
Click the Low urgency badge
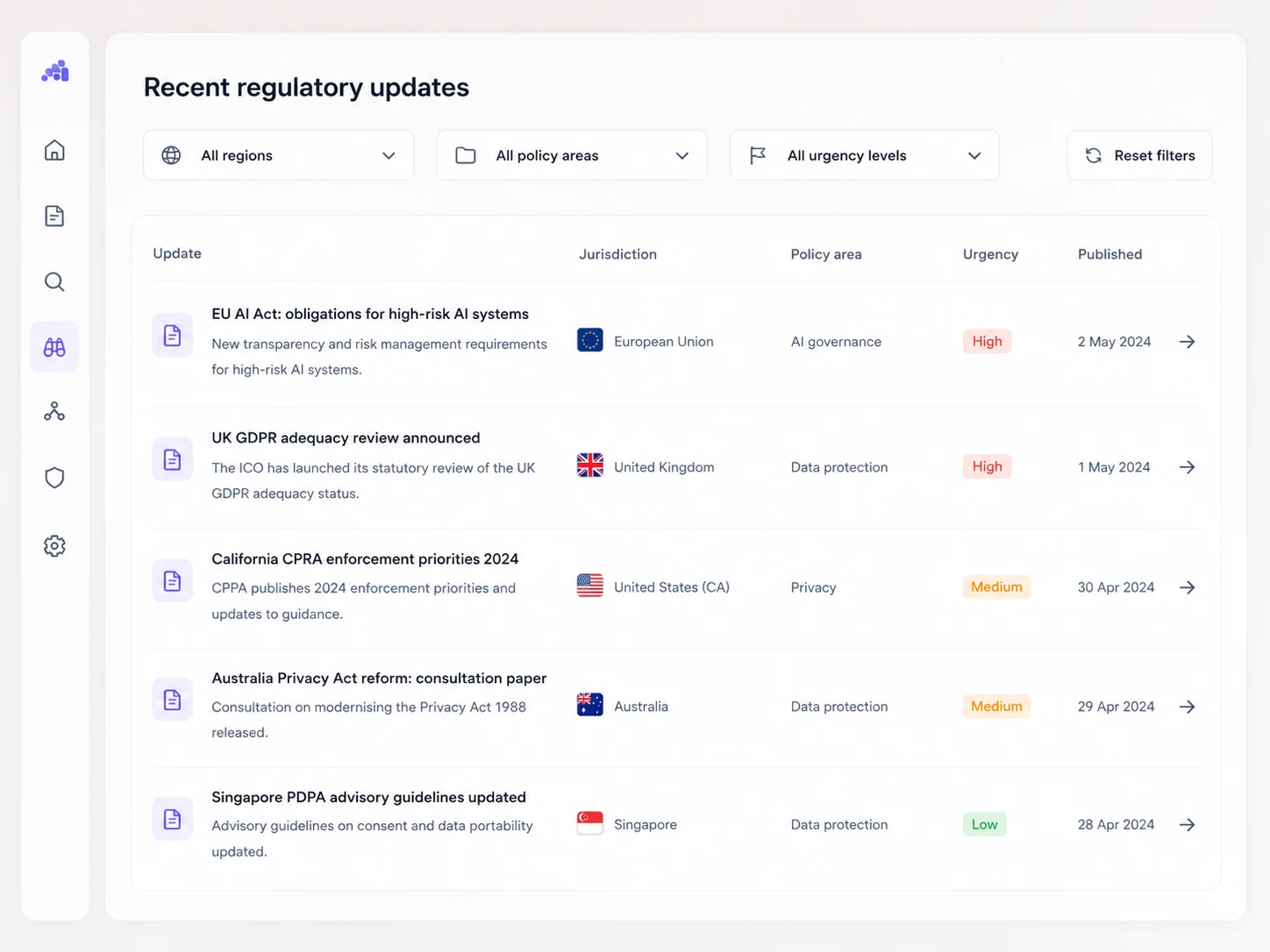984,824
